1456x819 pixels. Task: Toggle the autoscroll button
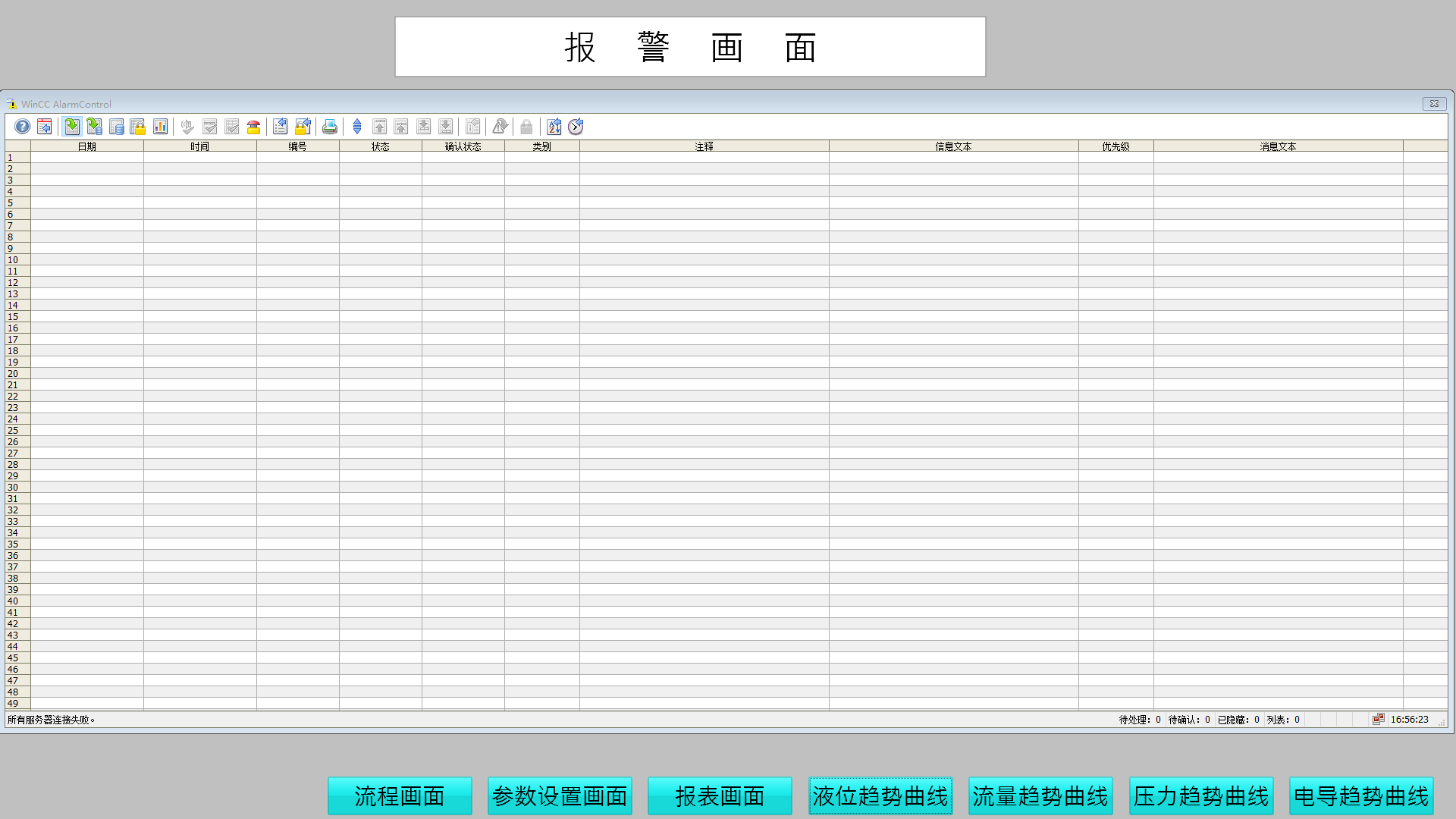[x=357, y=127]
